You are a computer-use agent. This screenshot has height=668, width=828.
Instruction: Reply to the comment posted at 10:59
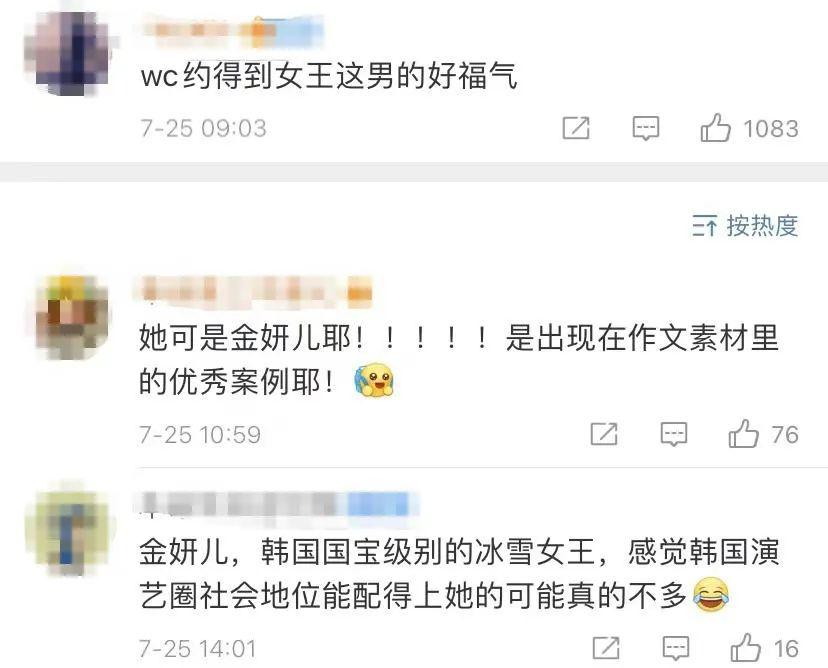tap(674, 435)
